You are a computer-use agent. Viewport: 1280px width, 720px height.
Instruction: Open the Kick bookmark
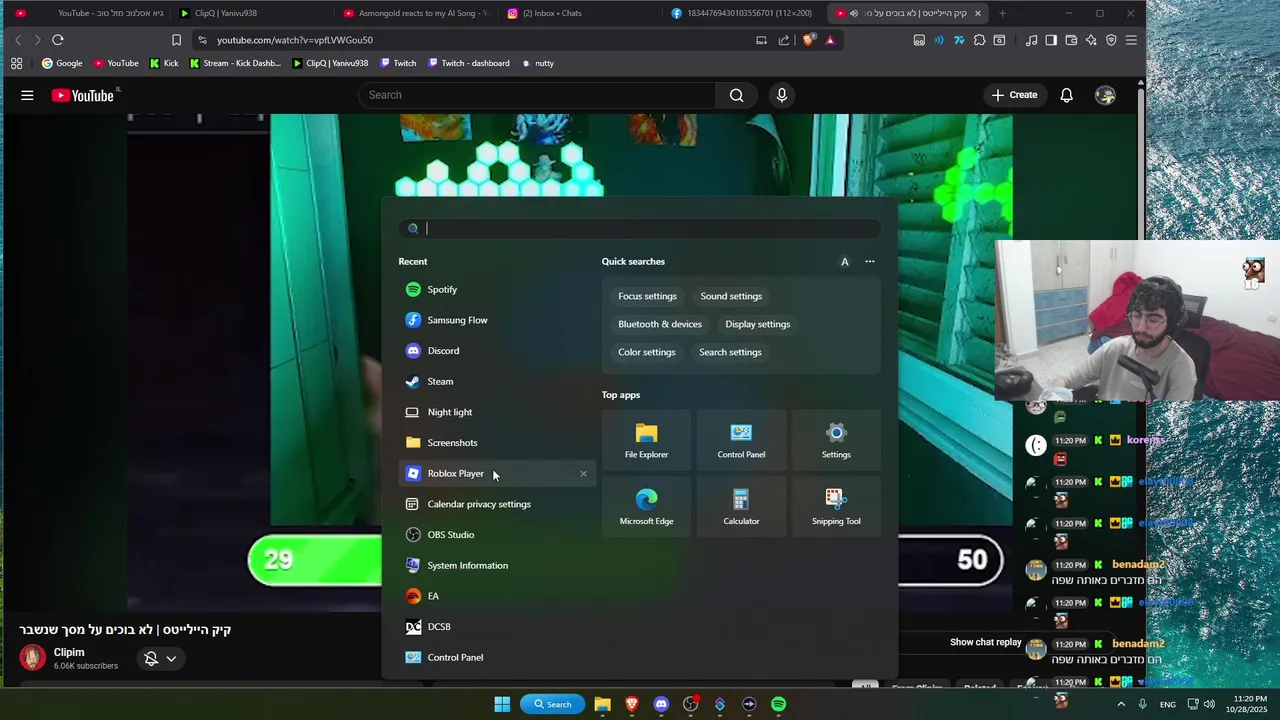(164, 63)
